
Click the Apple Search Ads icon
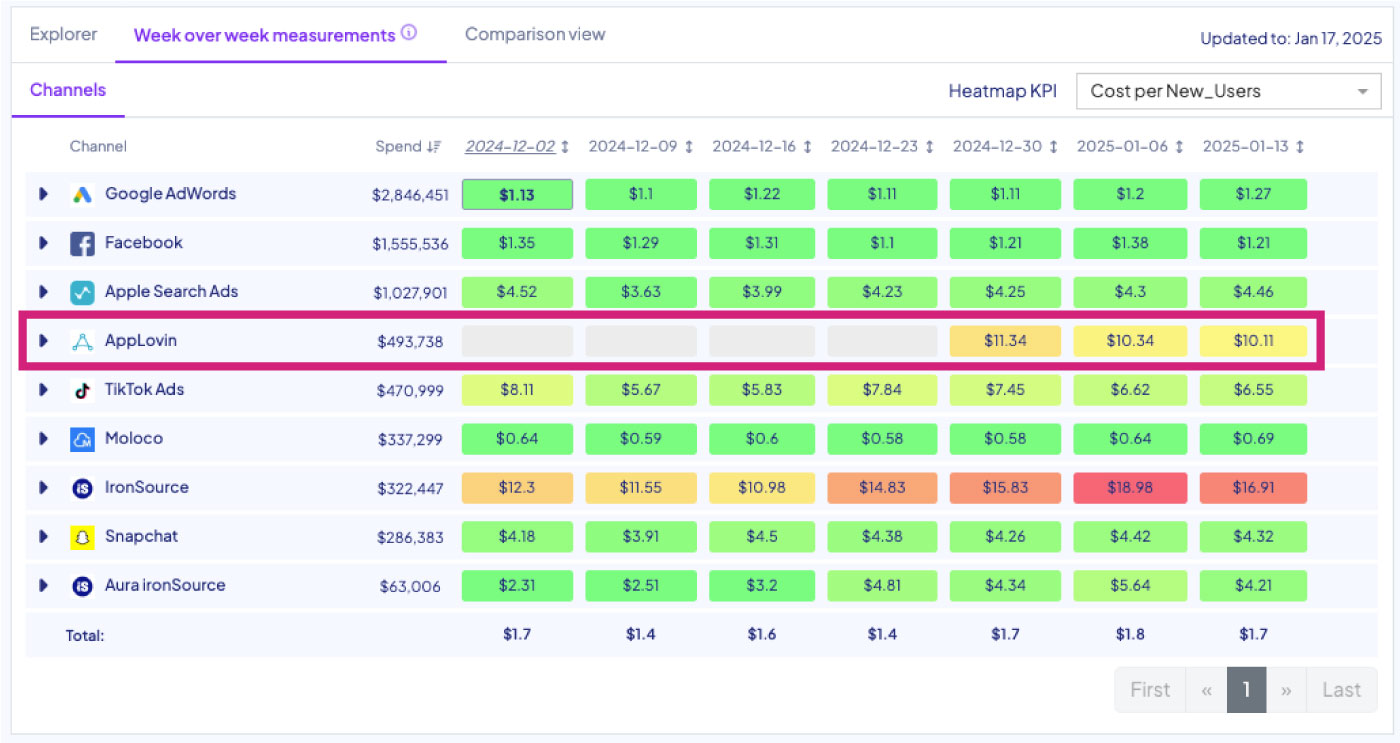82,292
